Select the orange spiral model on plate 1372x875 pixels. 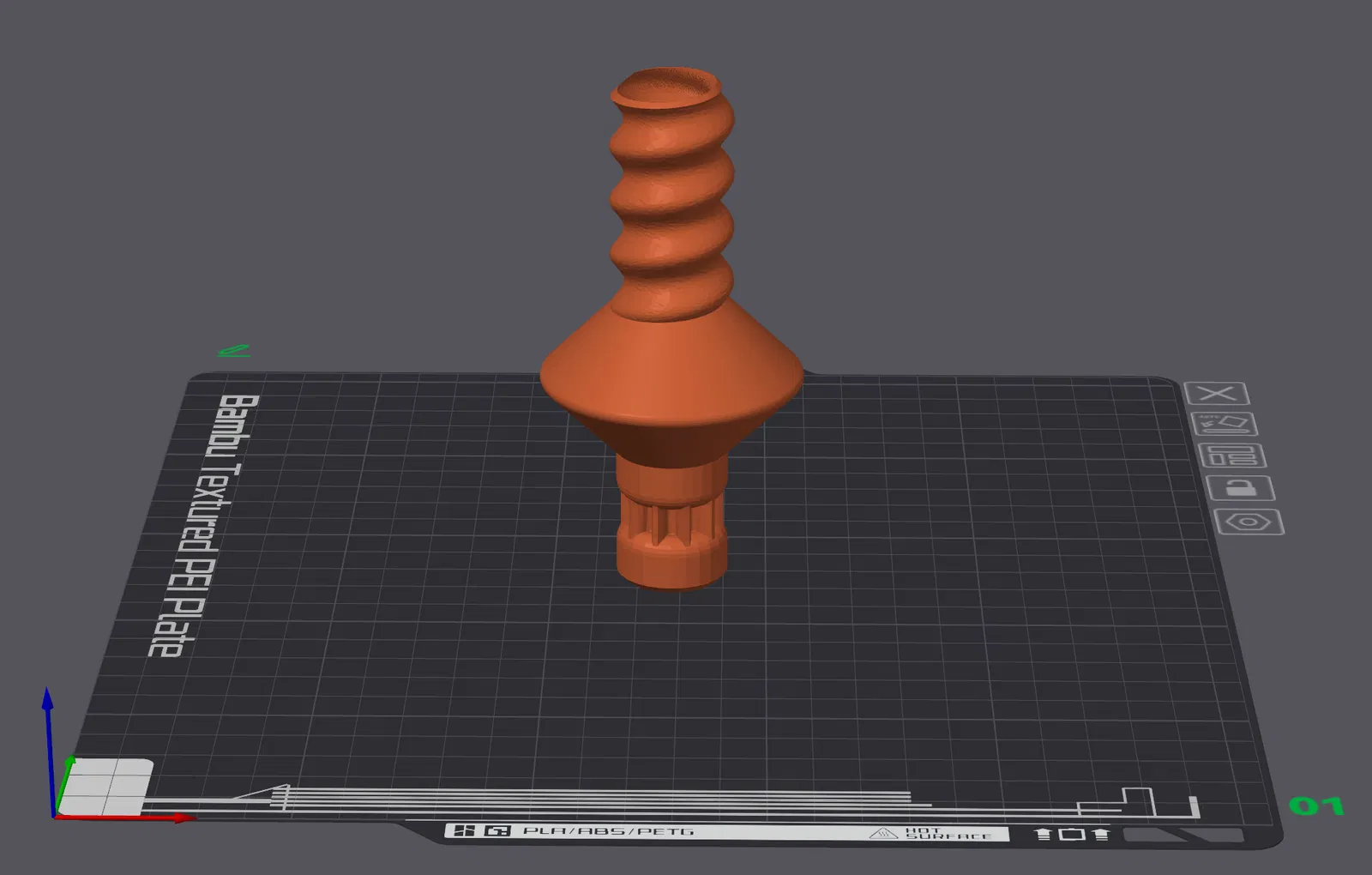click(x=672, y=330)
